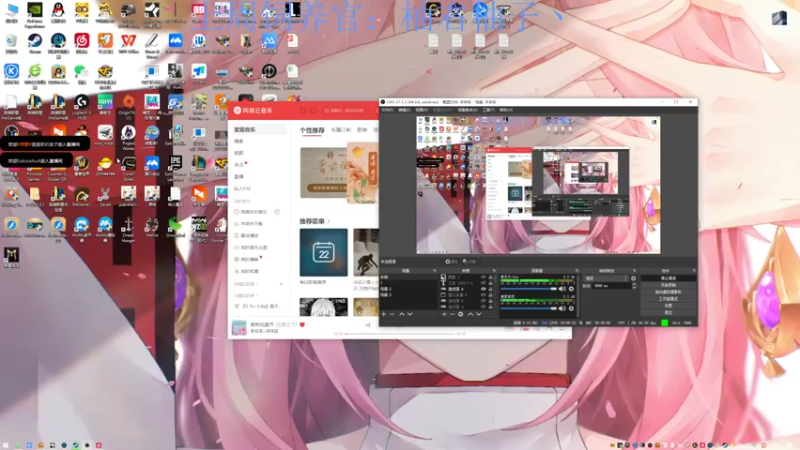The image size is (800, 450).
Task: Click the heart icon beside the playing song
Action: [302, 324]
